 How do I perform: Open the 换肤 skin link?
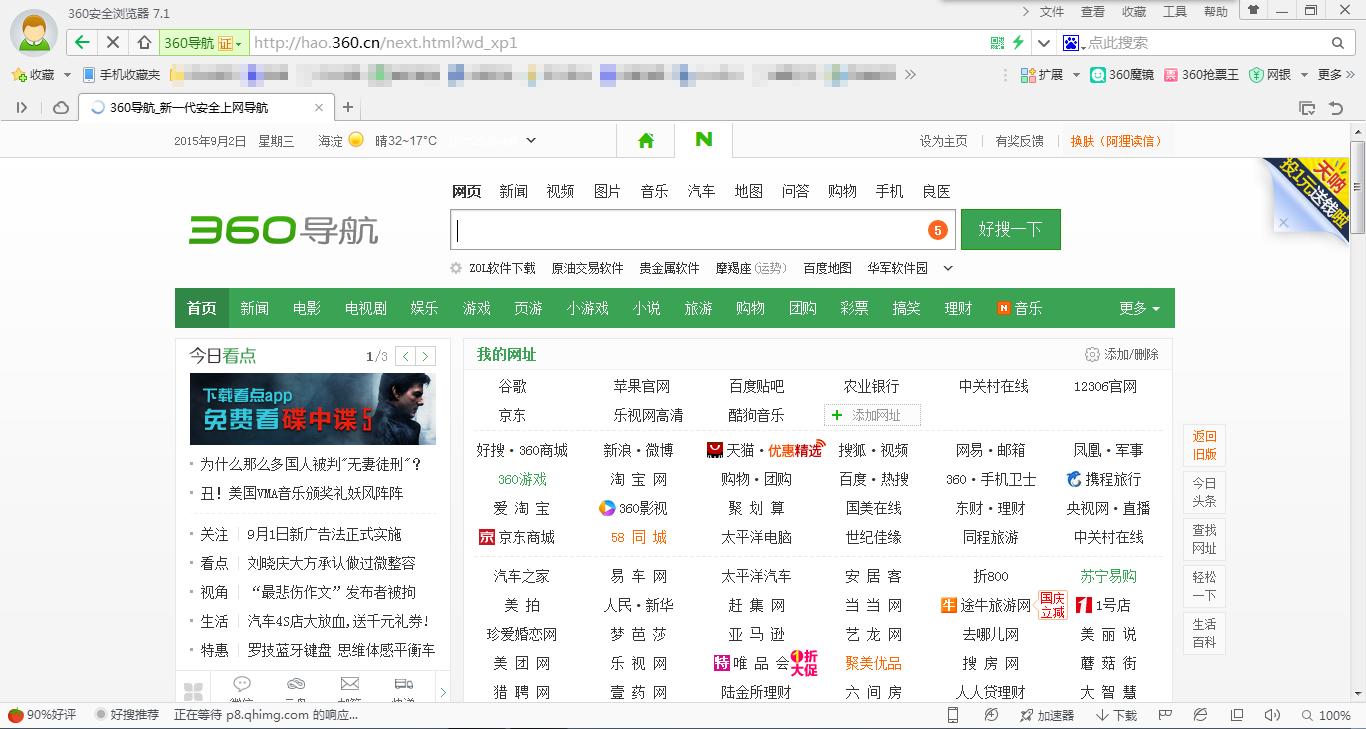tap(1116, 141)
